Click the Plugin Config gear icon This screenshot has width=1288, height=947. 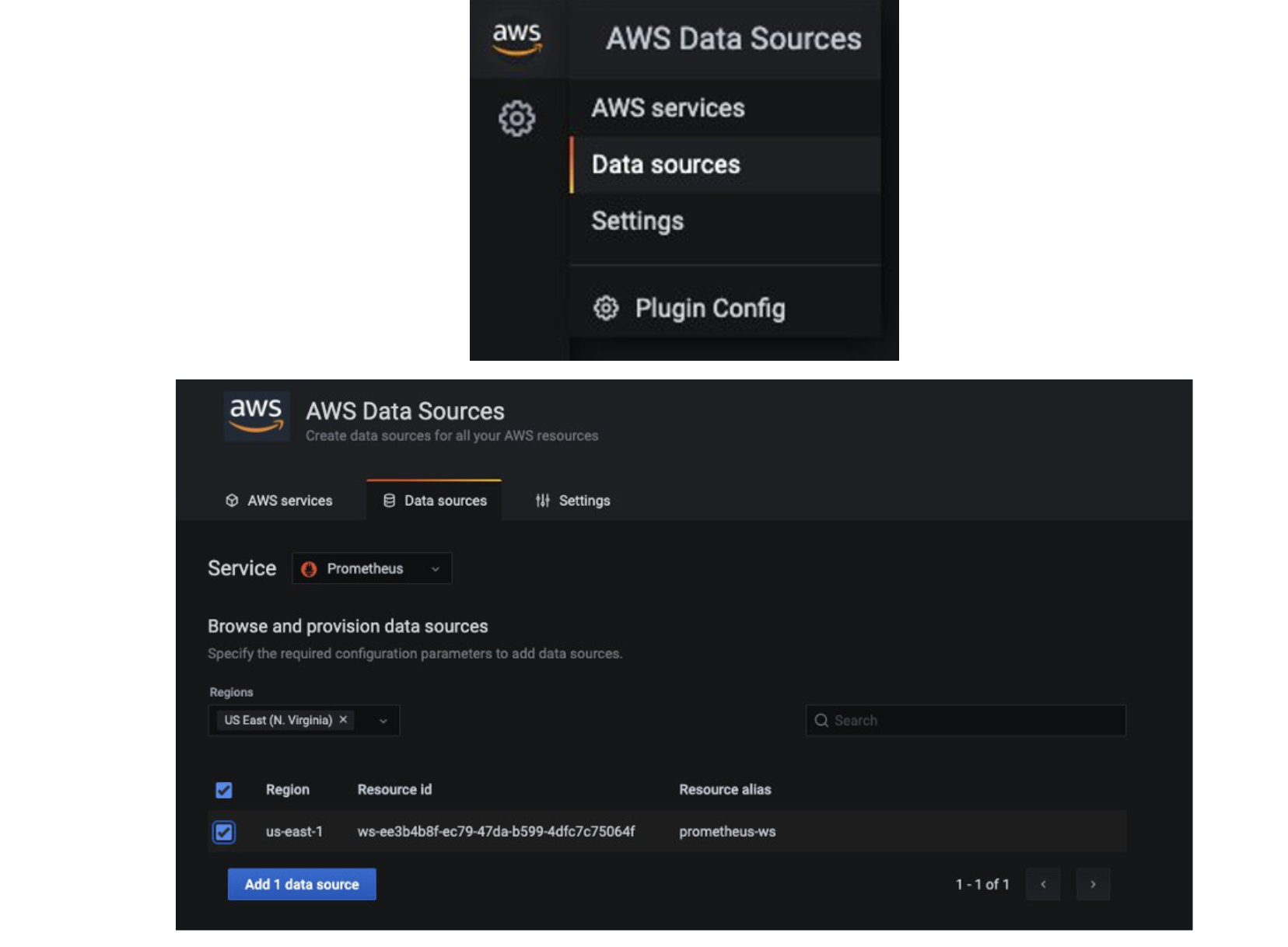pos(606,308)
